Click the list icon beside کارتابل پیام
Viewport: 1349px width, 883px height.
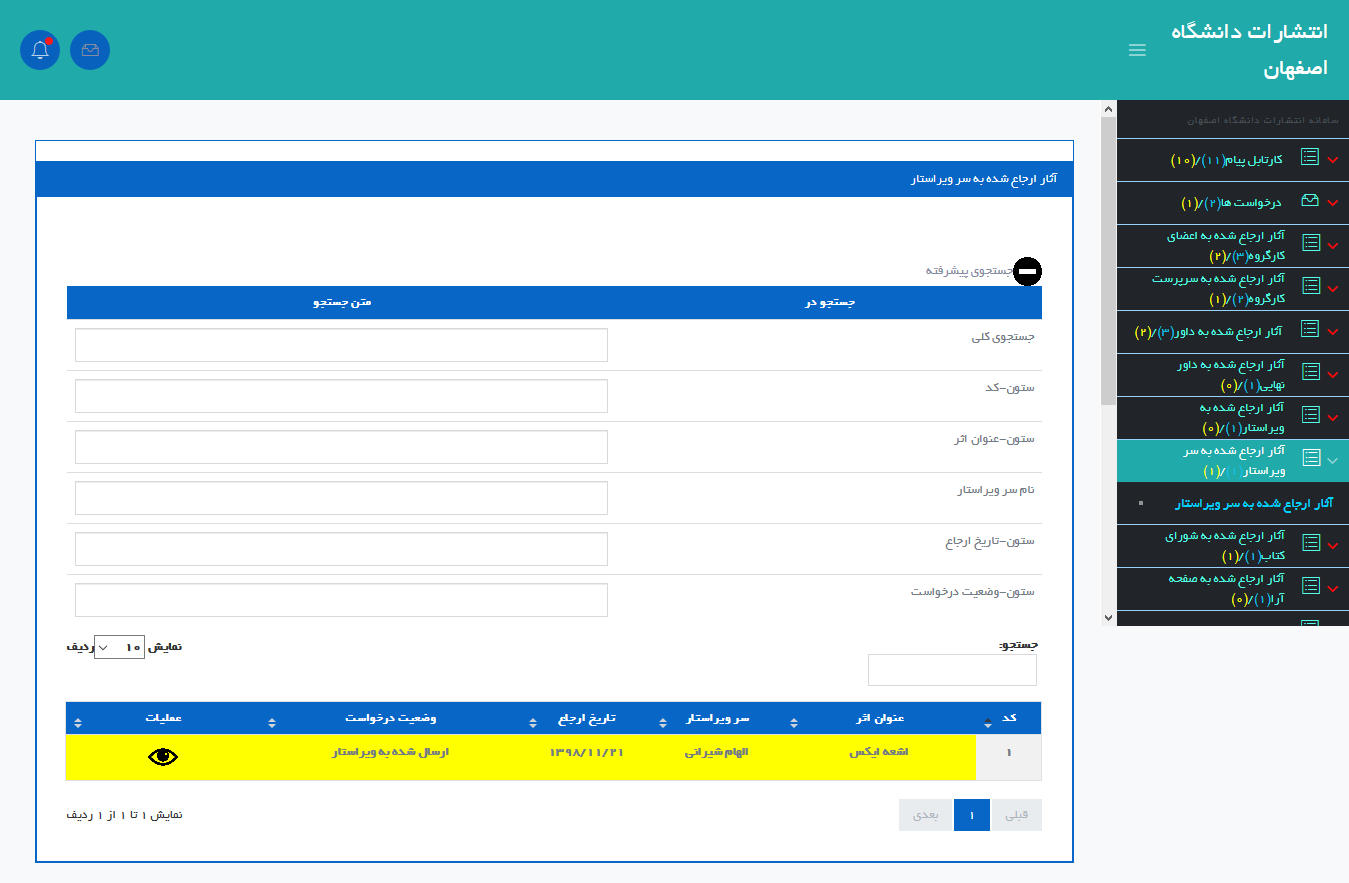pos(1309,158)
